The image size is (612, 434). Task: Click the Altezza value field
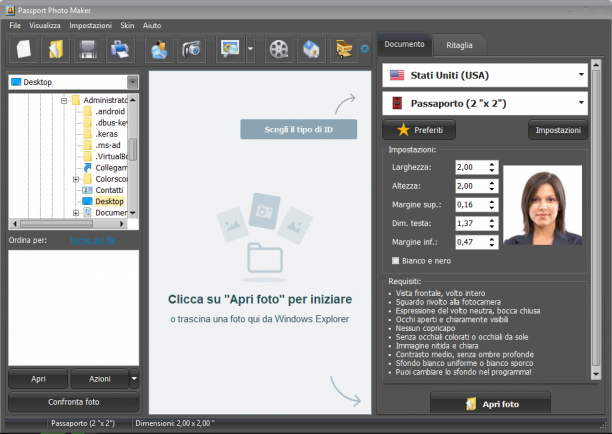point(471,186)
